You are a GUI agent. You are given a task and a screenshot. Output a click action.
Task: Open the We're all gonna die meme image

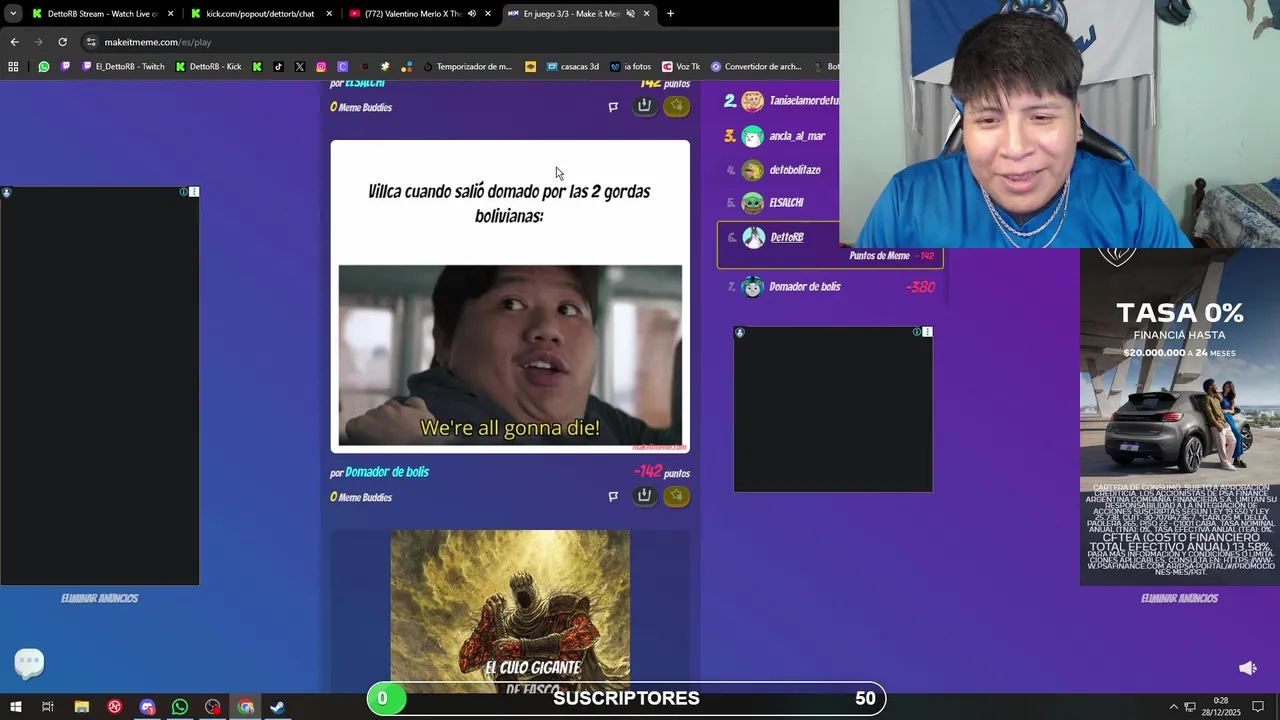[x=510, y=355]
